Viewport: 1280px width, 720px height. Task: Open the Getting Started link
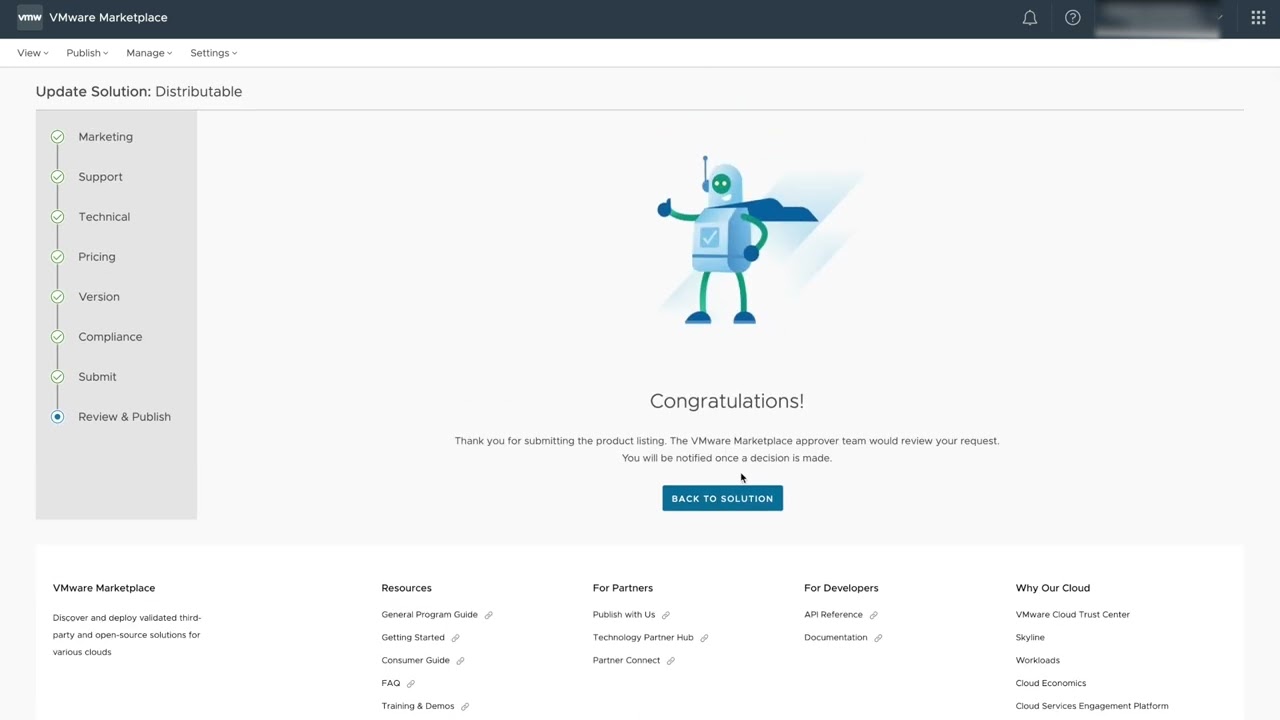(x=413, y=638)
